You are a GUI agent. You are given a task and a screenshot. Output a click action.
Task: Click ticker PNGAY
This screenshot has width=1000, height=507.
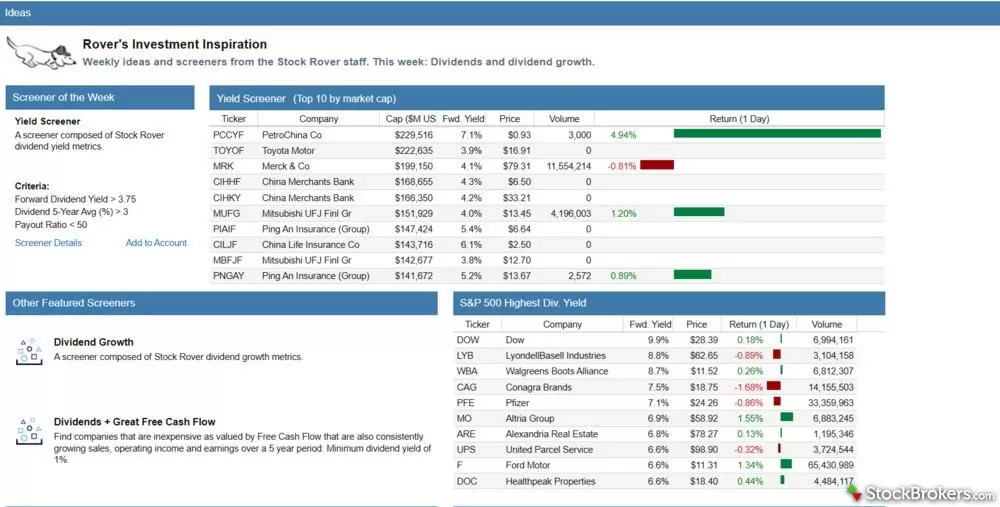point(228,276)
